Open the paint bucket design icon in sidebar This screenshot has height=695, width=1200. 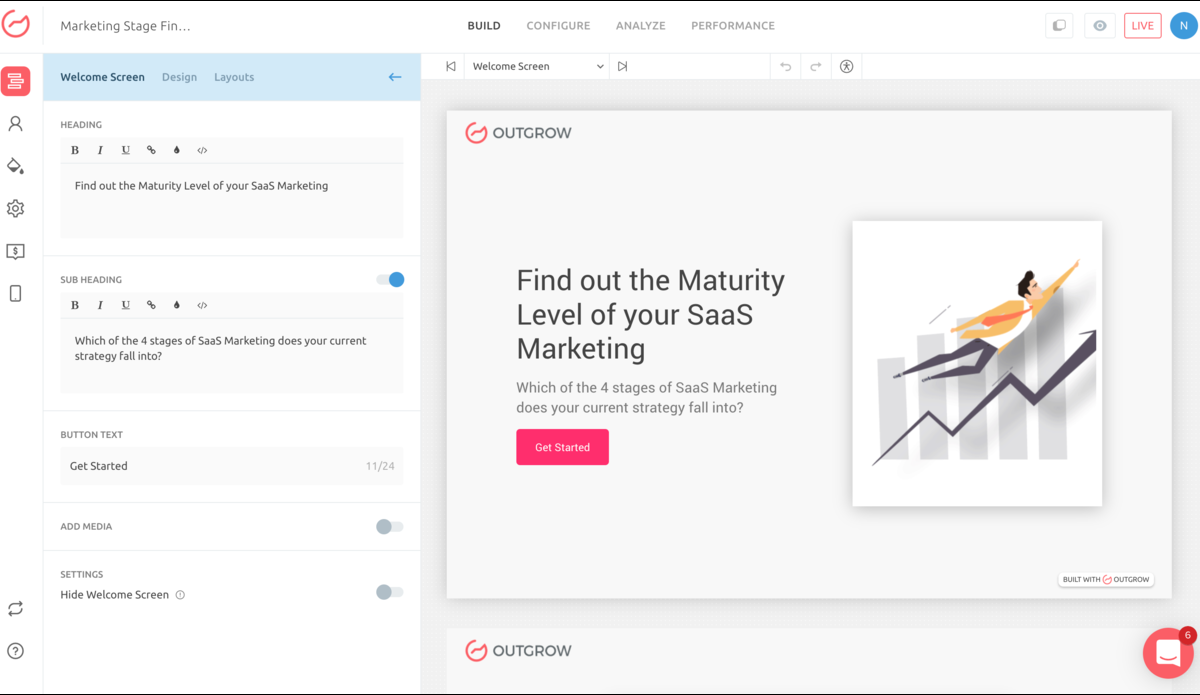click(x=15, y=166)
